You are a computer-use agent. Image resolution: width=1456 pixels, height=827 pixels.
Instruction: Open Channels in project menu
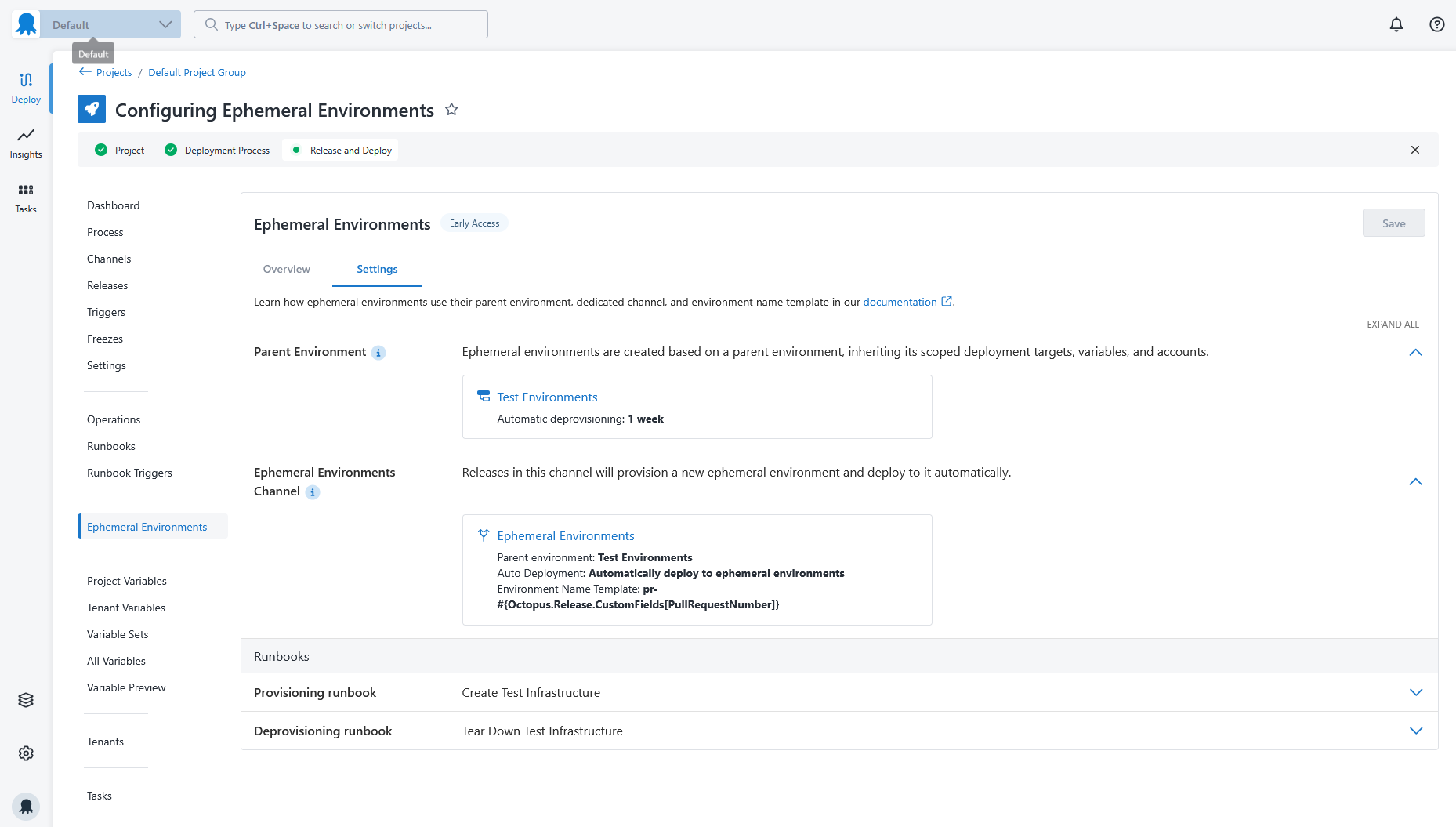coord(109,259)
